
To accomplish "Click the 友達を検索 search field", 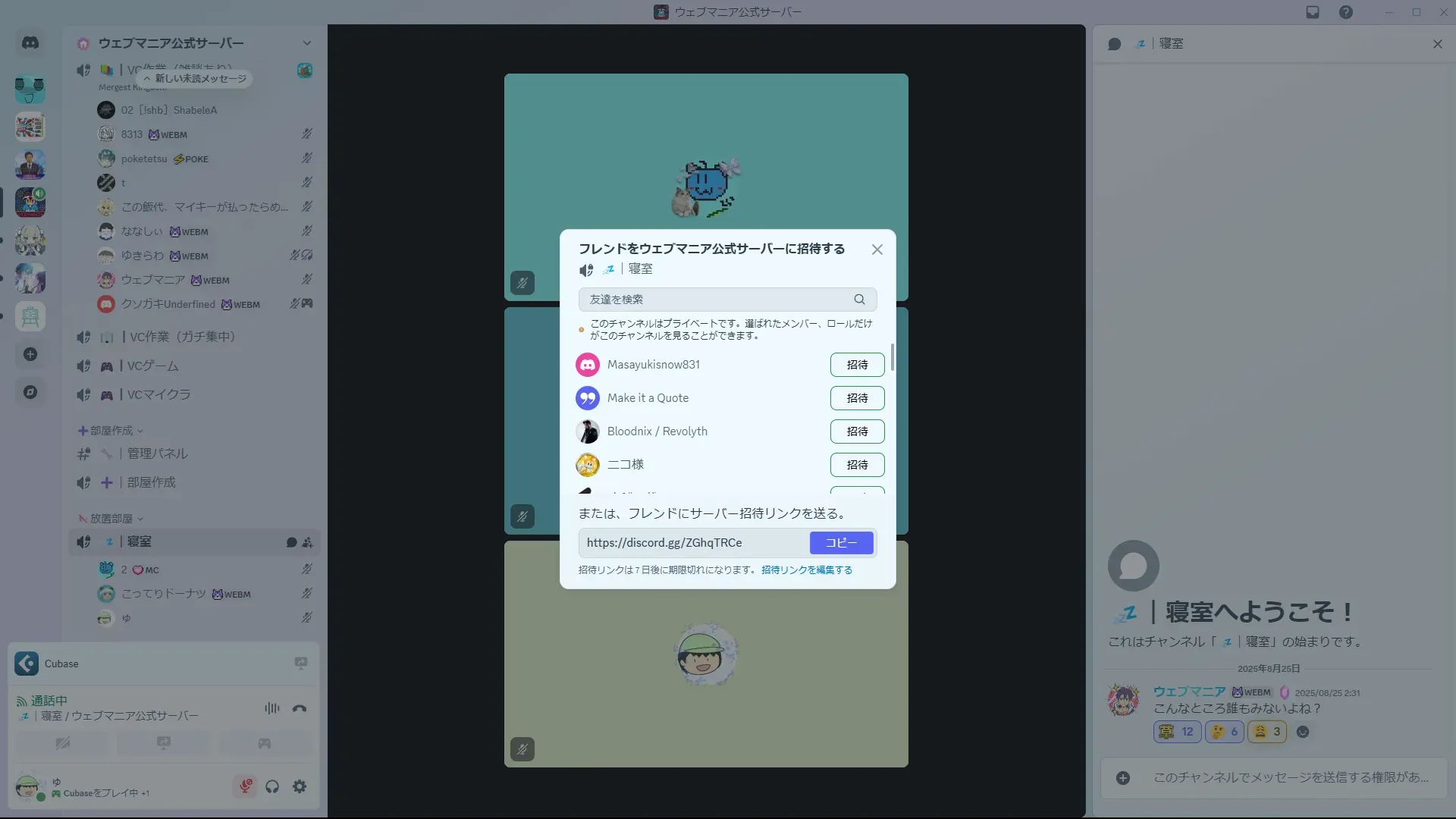I will (x=717, y=300).
